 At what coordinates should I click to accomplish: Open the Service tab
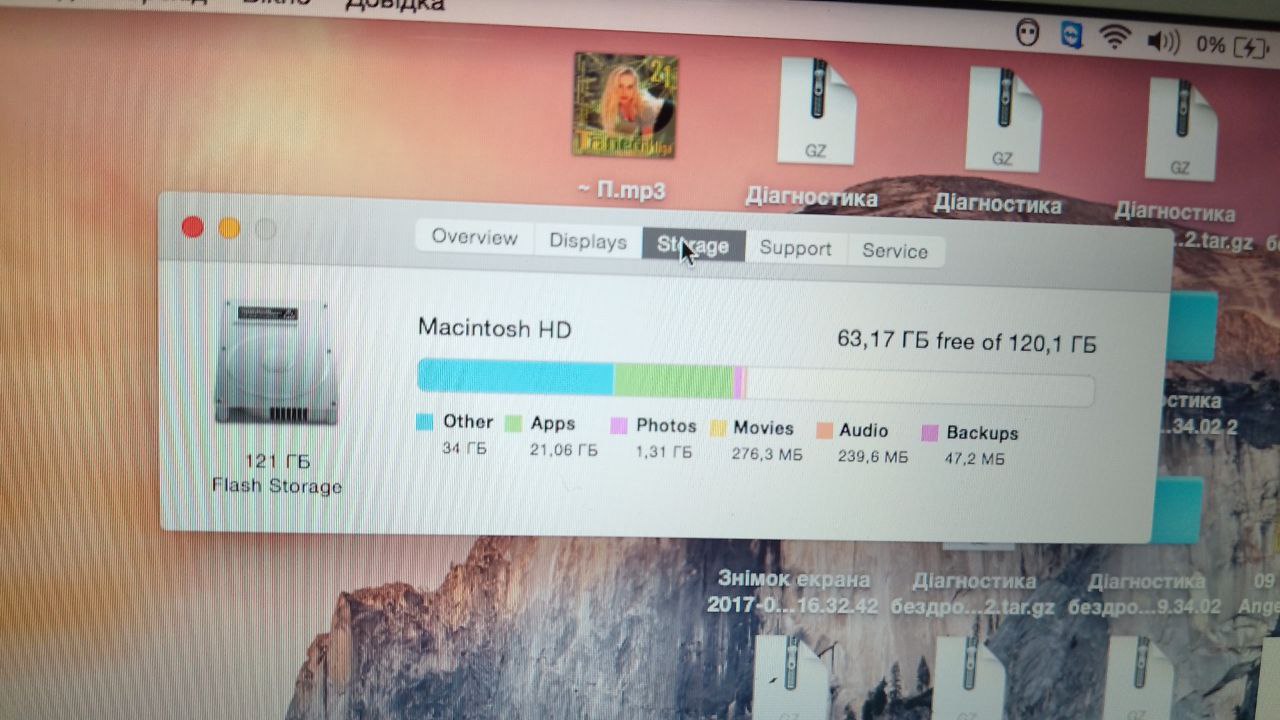click(895, 252)
